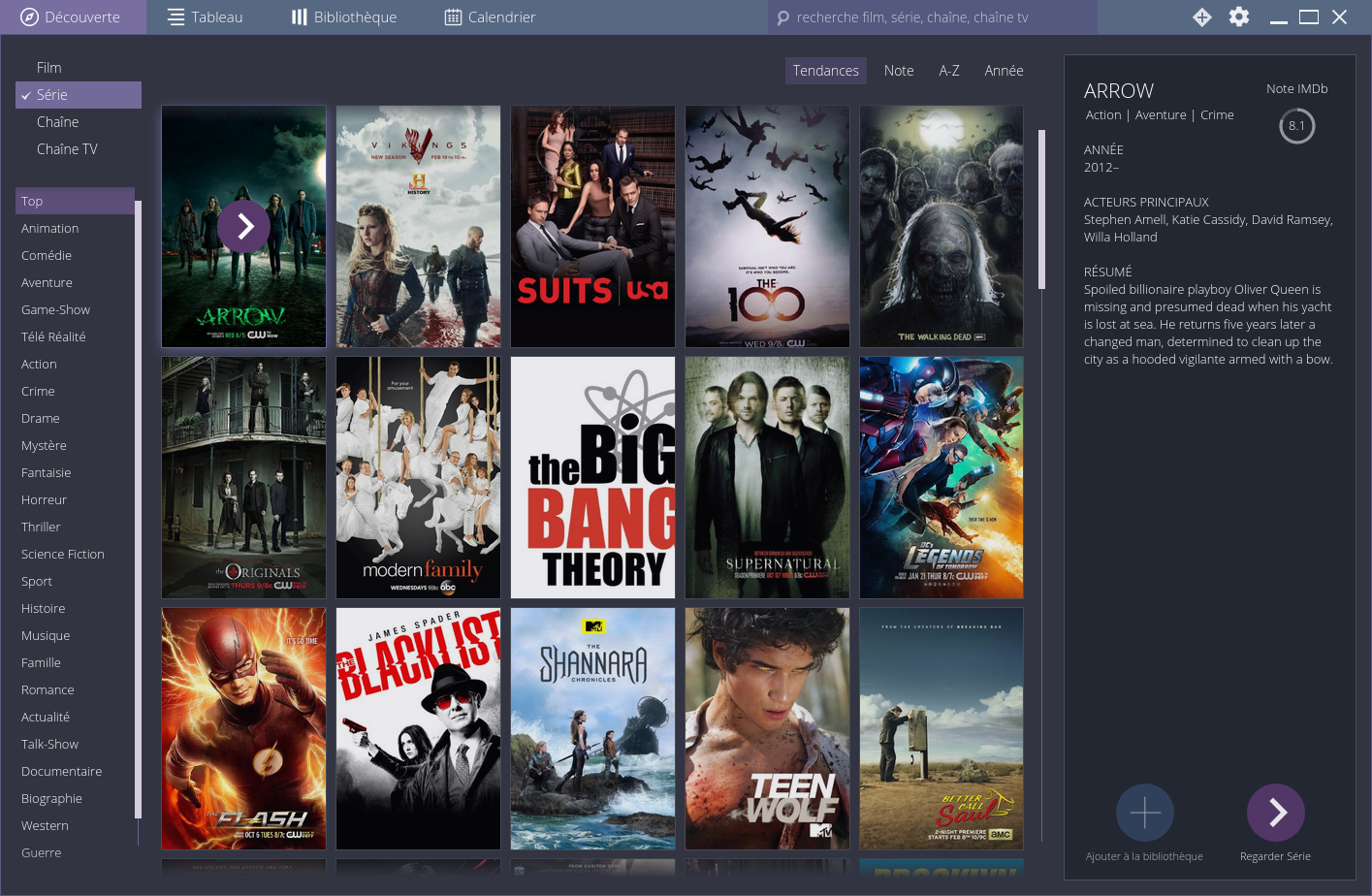Screen dimensions: 1372x896
Task: Select The Blacklist poster
Action: tap(418, 728)
